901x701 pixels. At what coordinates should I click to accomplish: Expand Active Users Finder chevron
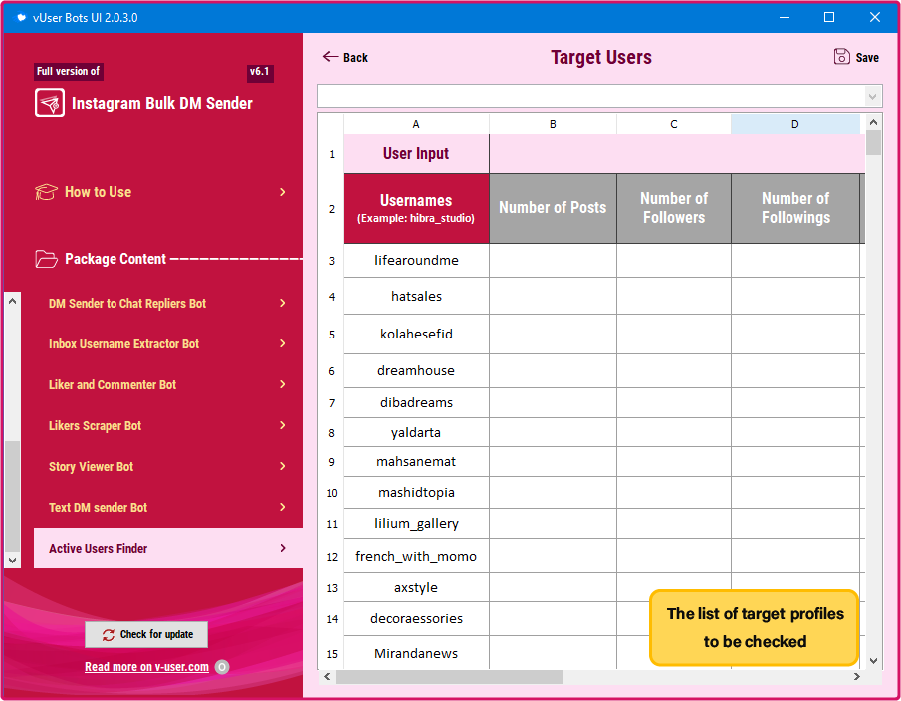click(283, 548)
